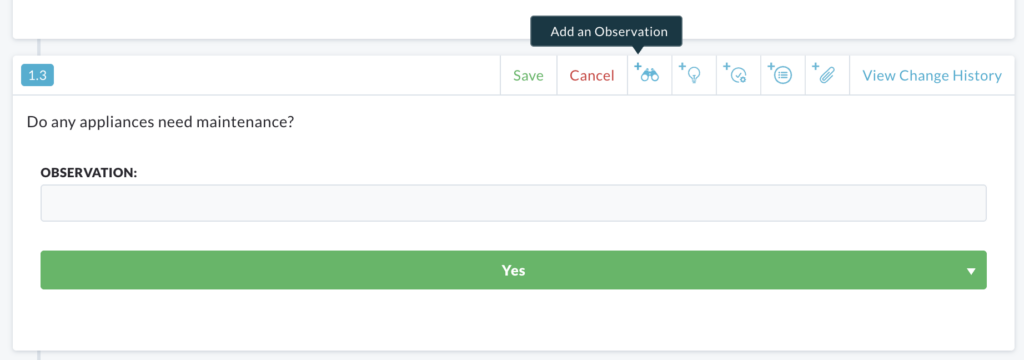Image resolution: width=1024 pixels, height=360 pixels.
Task: Expand the green Yes answer dropdown
Action: [513, 270]
